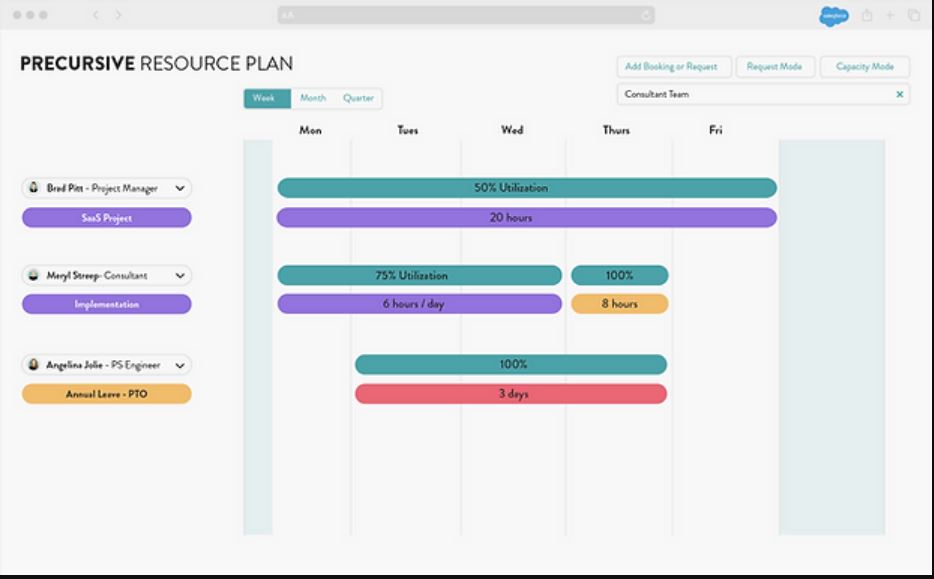Switch to Quarter view tab
Image resolution: width=934 pixels, height=579 pixels.
point(358,98)
